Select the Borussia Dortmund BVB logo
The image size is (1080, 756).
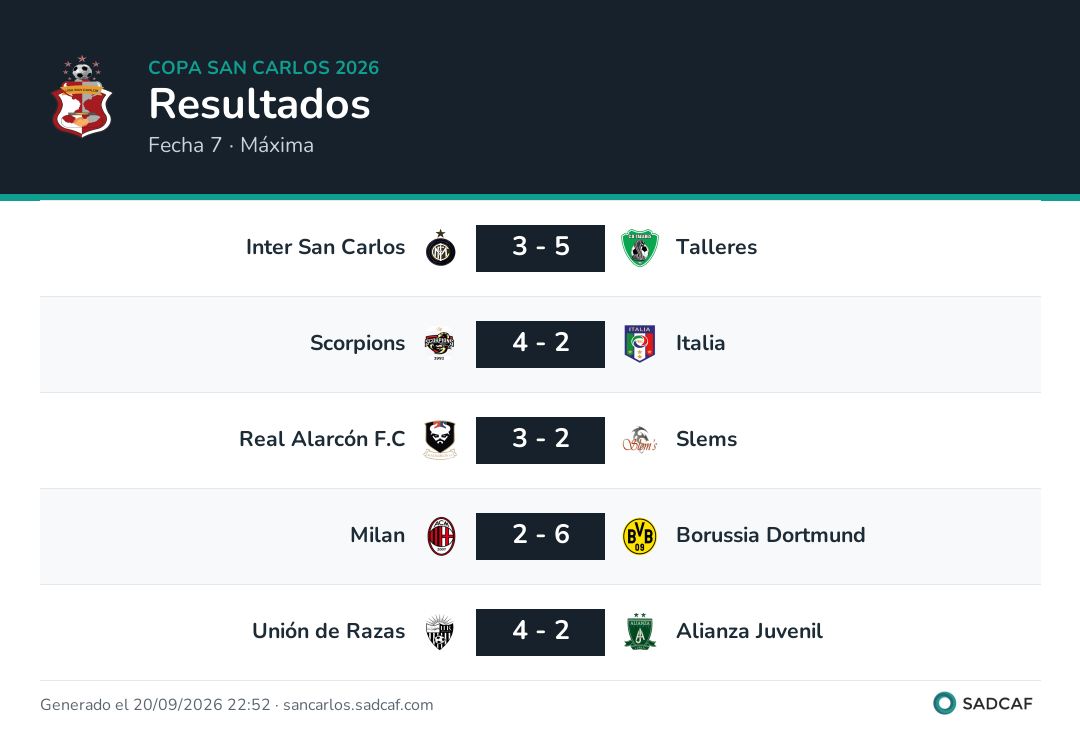coord(639,536)
